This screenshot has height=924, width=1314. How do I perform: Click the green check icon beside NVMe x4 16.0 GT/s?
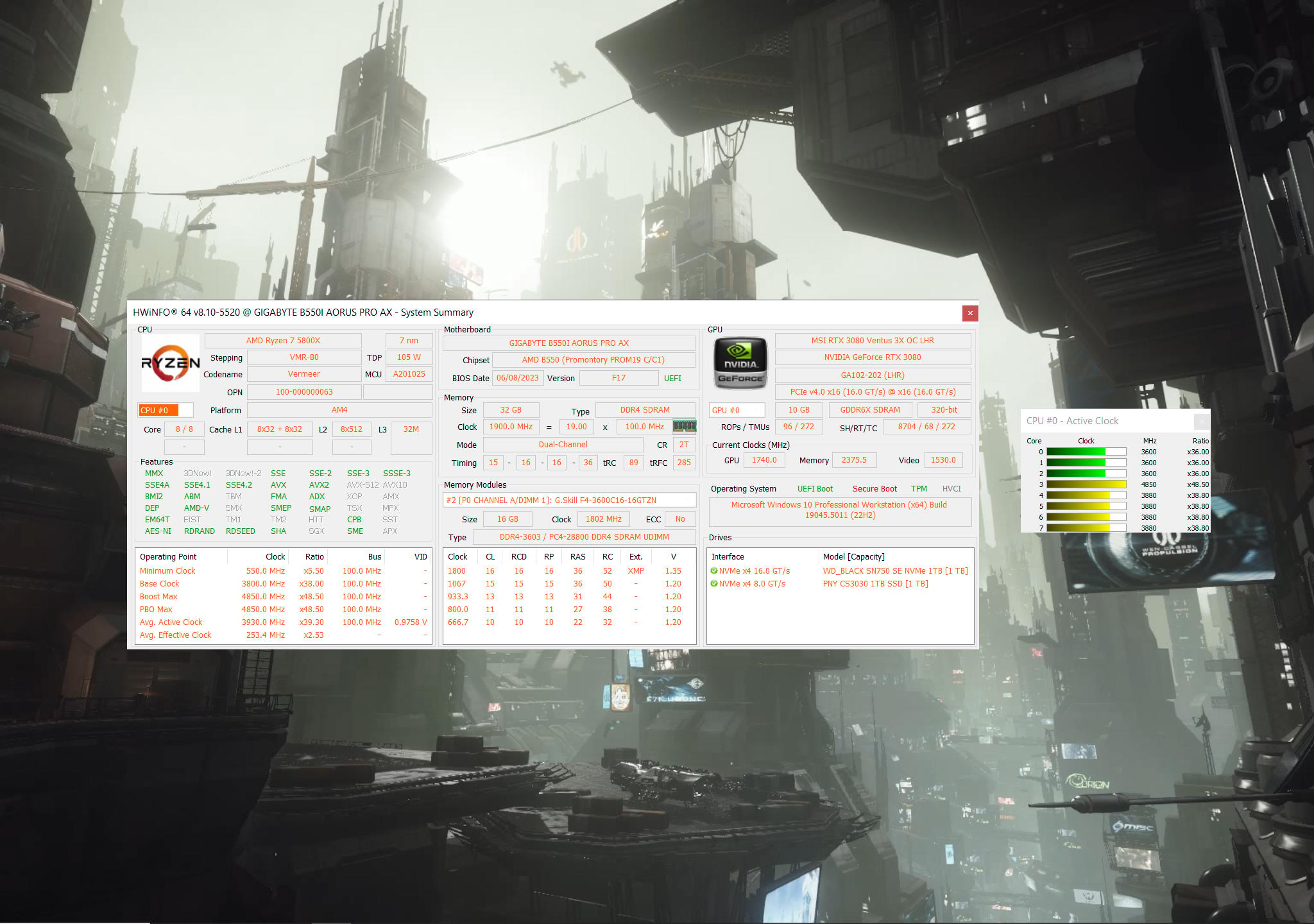[x=713, y=570]
